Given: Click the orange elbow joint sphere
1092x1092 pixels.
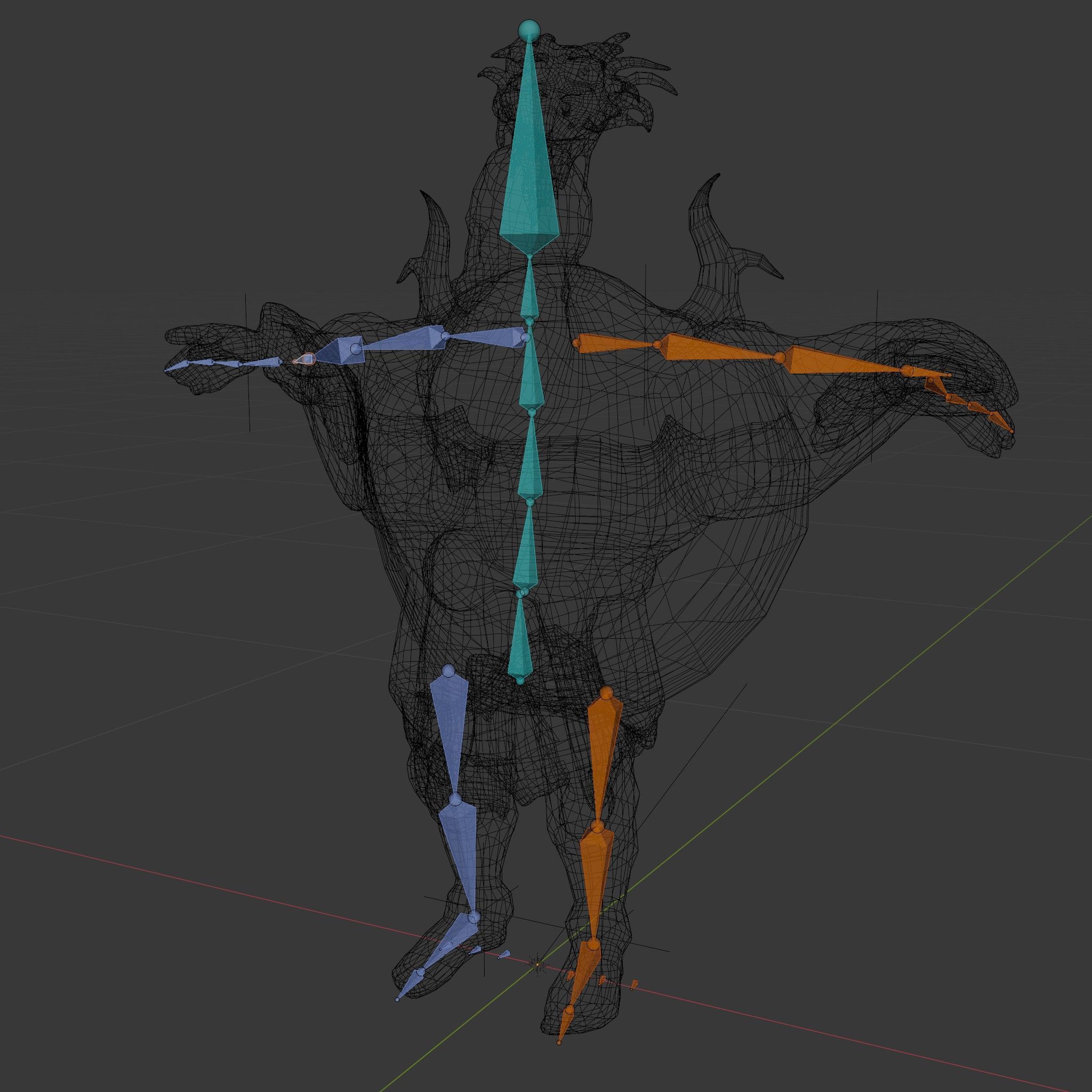Looking at the screenshot, I should [x=780, y=357].
